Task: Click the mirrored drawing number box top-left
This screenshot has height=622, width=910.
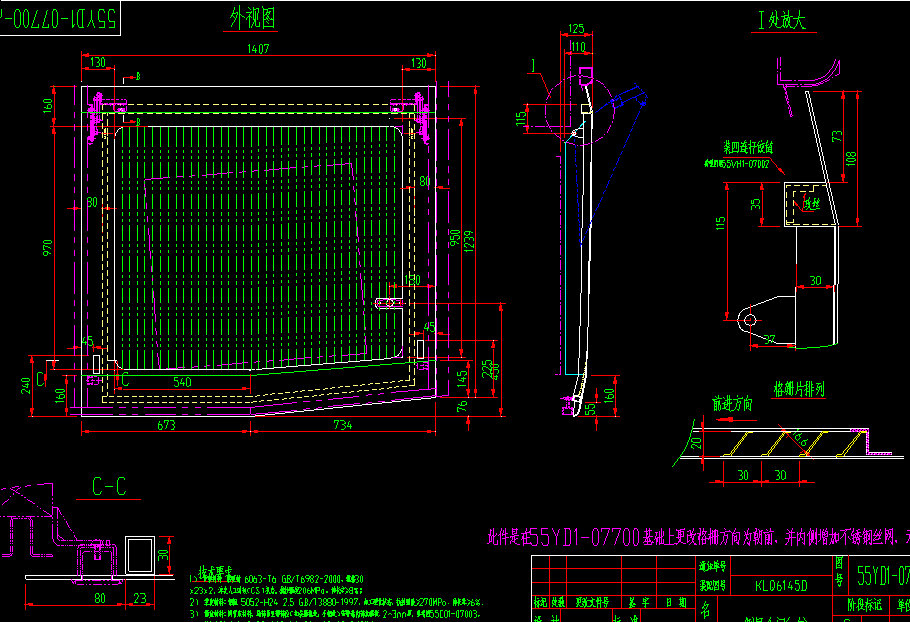Action: pos(60,16)
